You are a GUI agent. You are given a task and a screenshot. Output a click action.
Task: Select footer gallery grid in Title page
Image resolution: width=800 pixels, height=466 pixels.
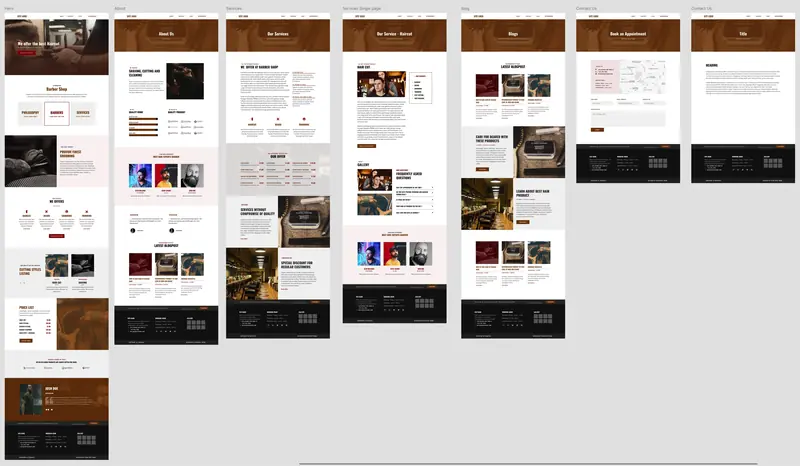(x=773, y=163)
